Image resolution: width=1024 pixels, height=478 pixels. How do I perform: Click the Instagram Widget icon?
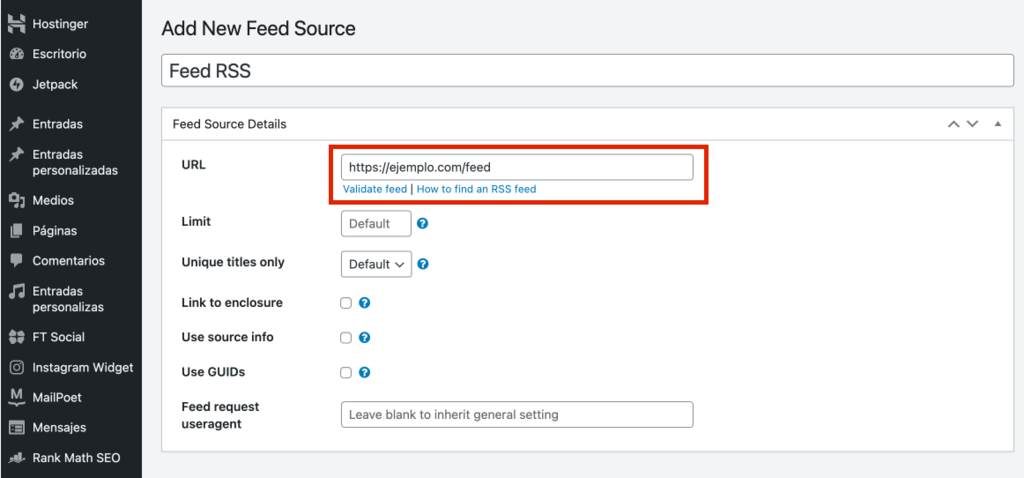(16, 367)
